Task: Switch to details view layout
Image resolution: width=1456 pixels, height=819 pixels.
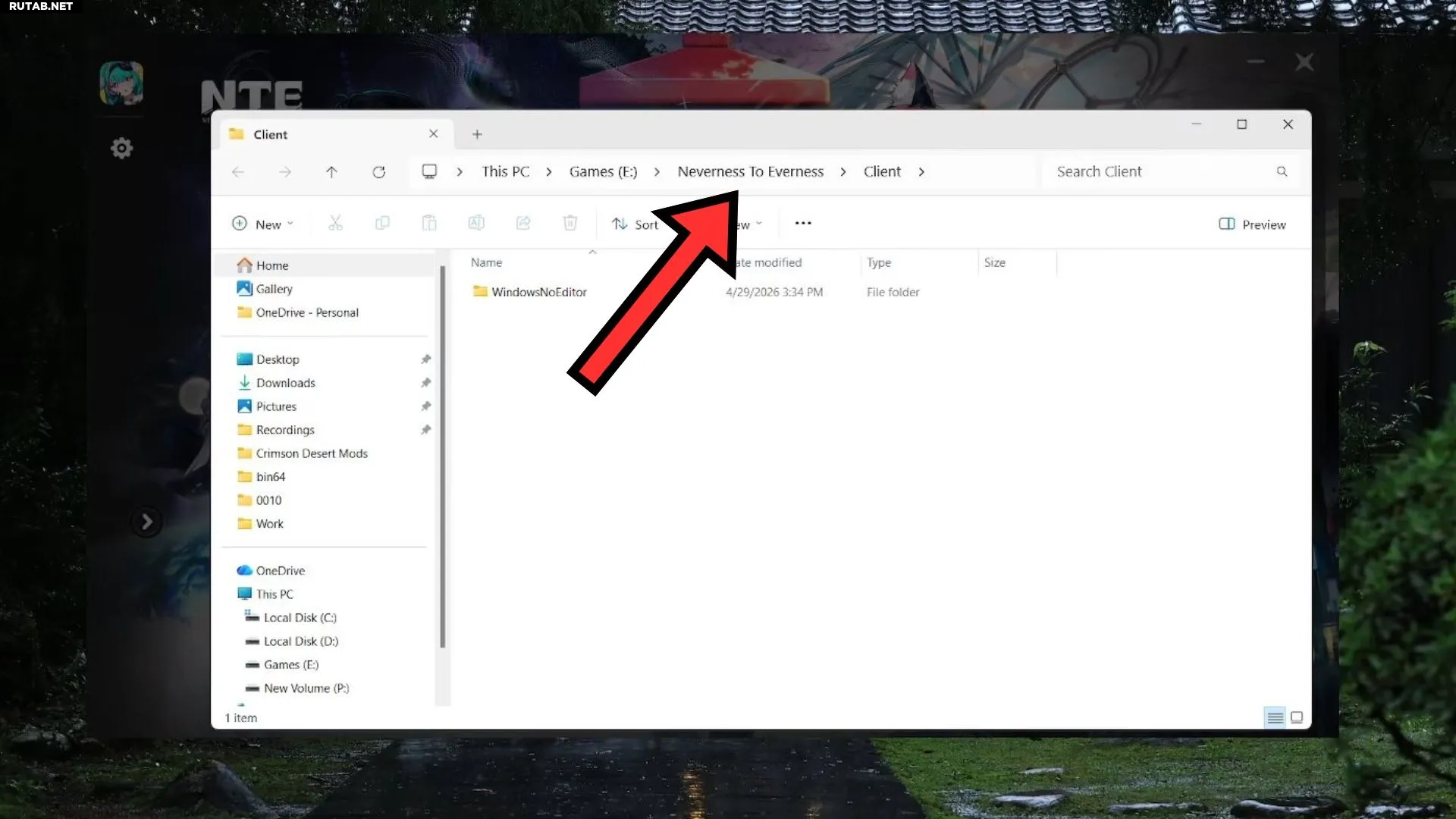Action: pos(1276,717)
